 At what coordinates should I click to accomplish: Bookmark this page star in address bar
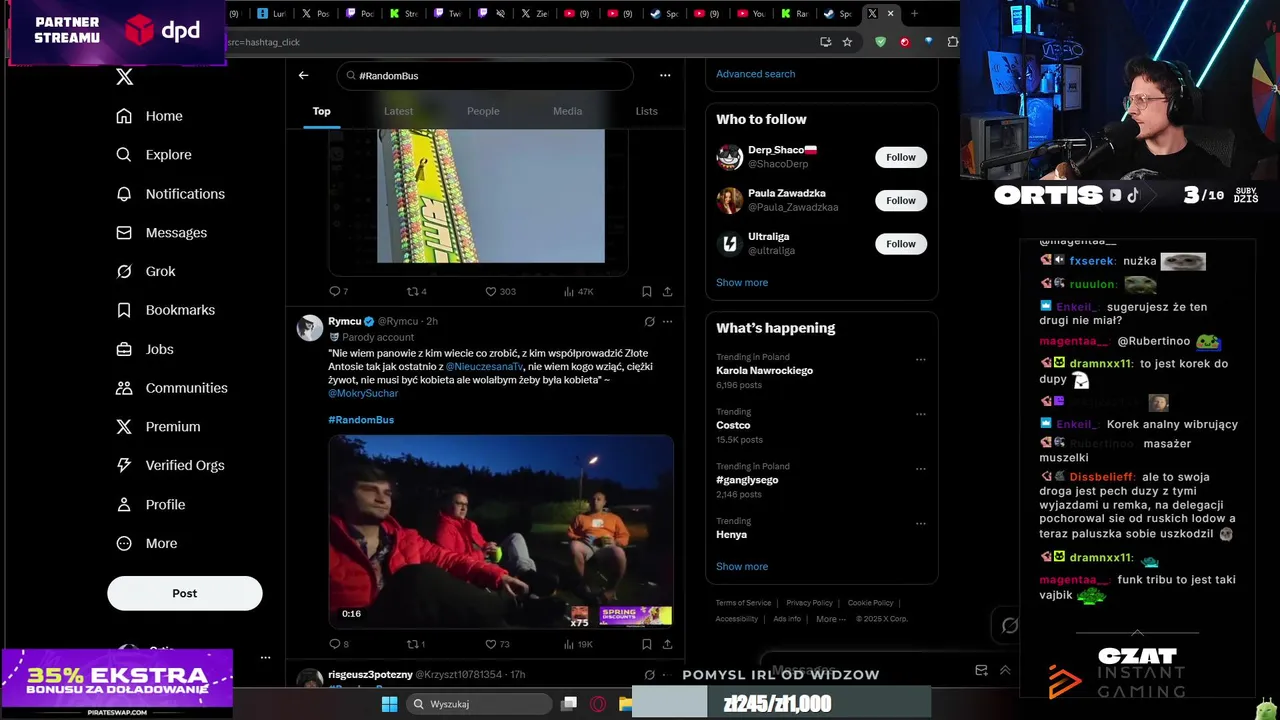847,42
